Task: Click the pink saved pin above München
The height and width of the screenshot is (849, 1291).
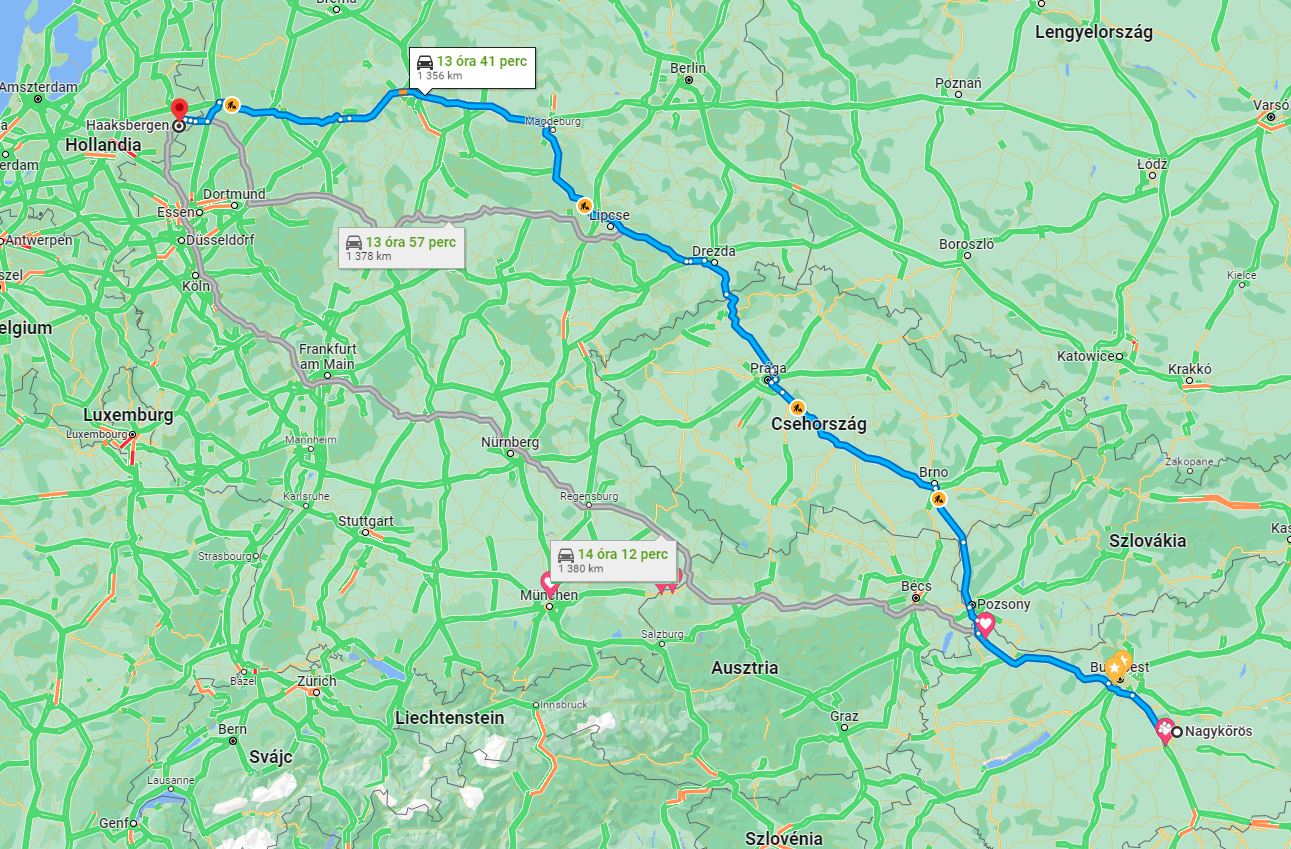Action: click(549, 584)
